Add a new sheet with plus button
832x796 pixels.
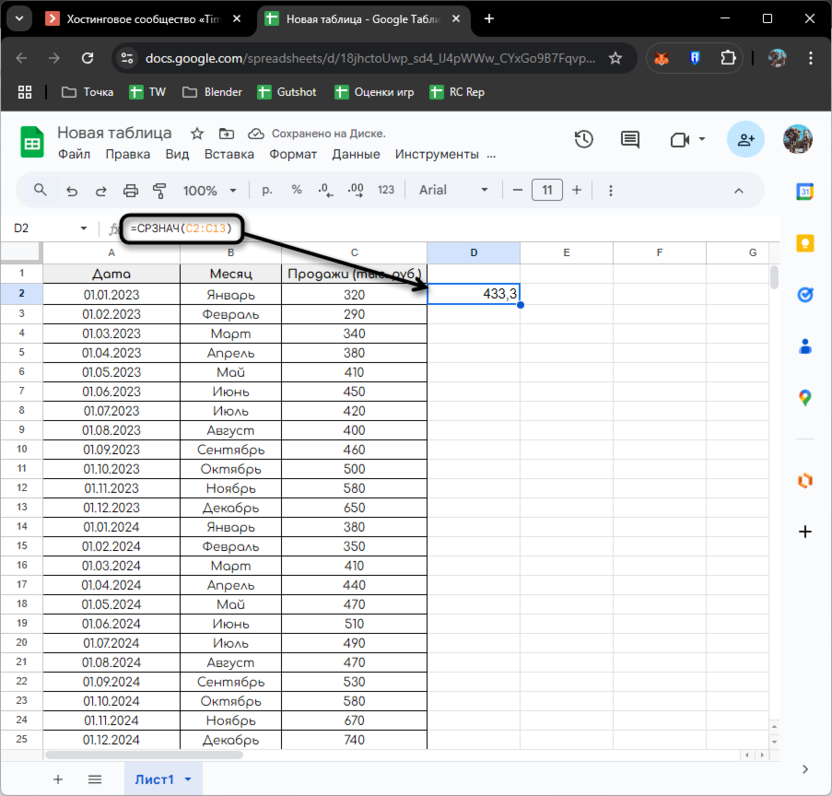point(58,779)
